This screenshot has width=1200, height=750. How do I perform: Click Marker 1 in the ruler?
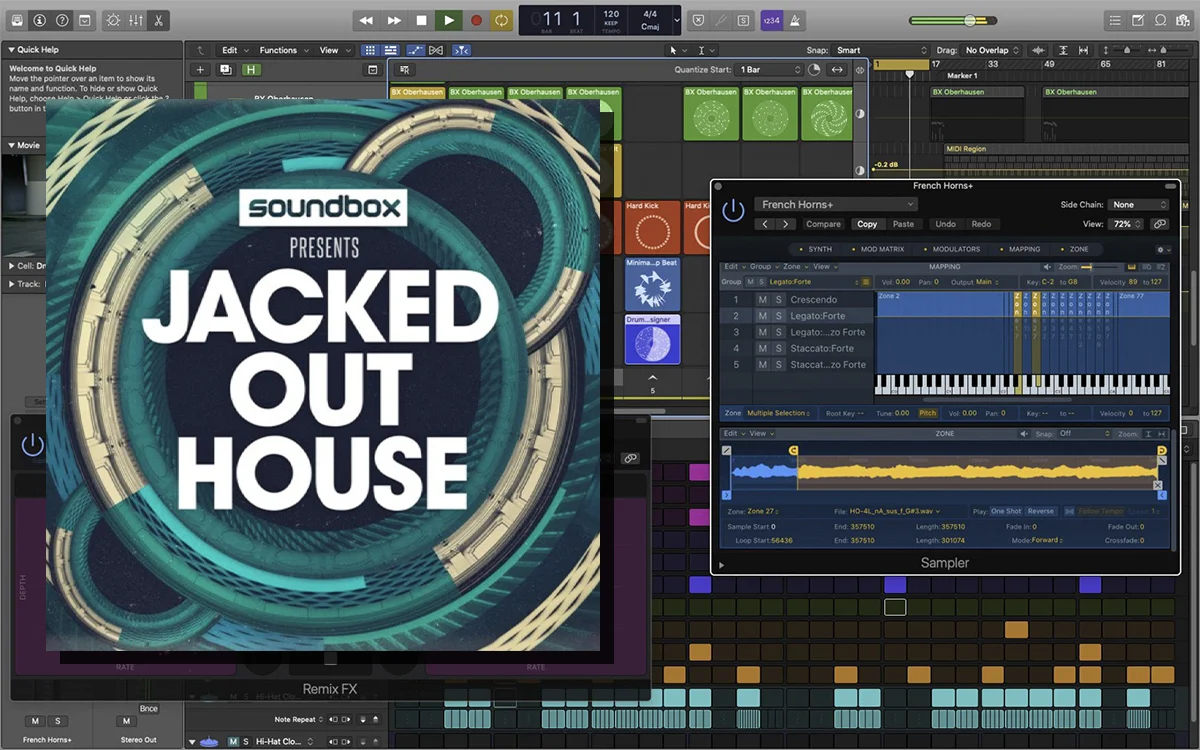[962, 76]
